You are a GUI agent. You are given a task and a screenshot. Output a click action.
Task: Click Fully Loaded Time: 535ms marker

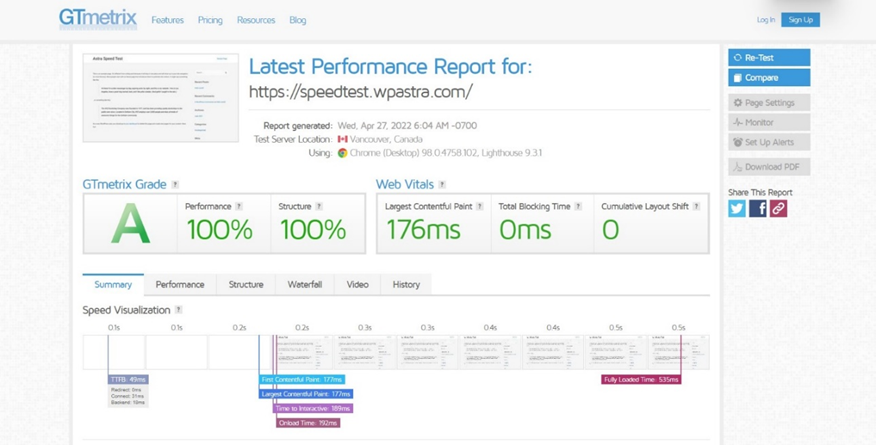click(641, 380)
